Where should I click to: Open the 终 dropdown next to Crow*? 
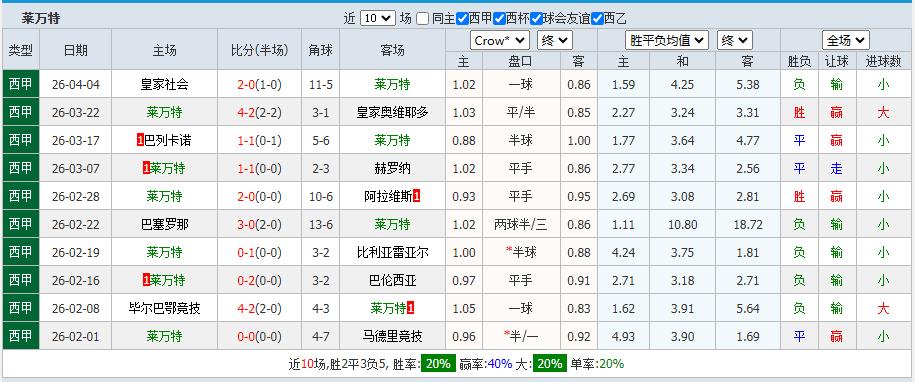coord(555,40)
